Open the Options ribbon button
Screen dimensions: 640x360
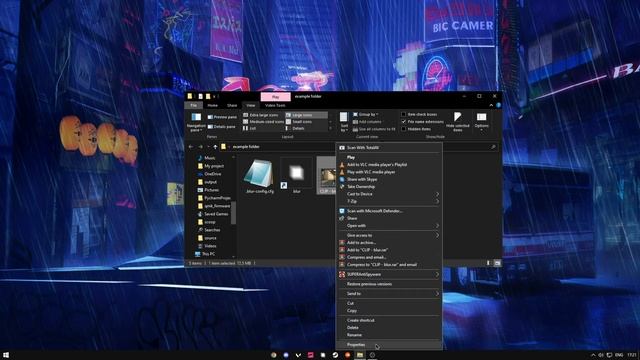point(482,122)
